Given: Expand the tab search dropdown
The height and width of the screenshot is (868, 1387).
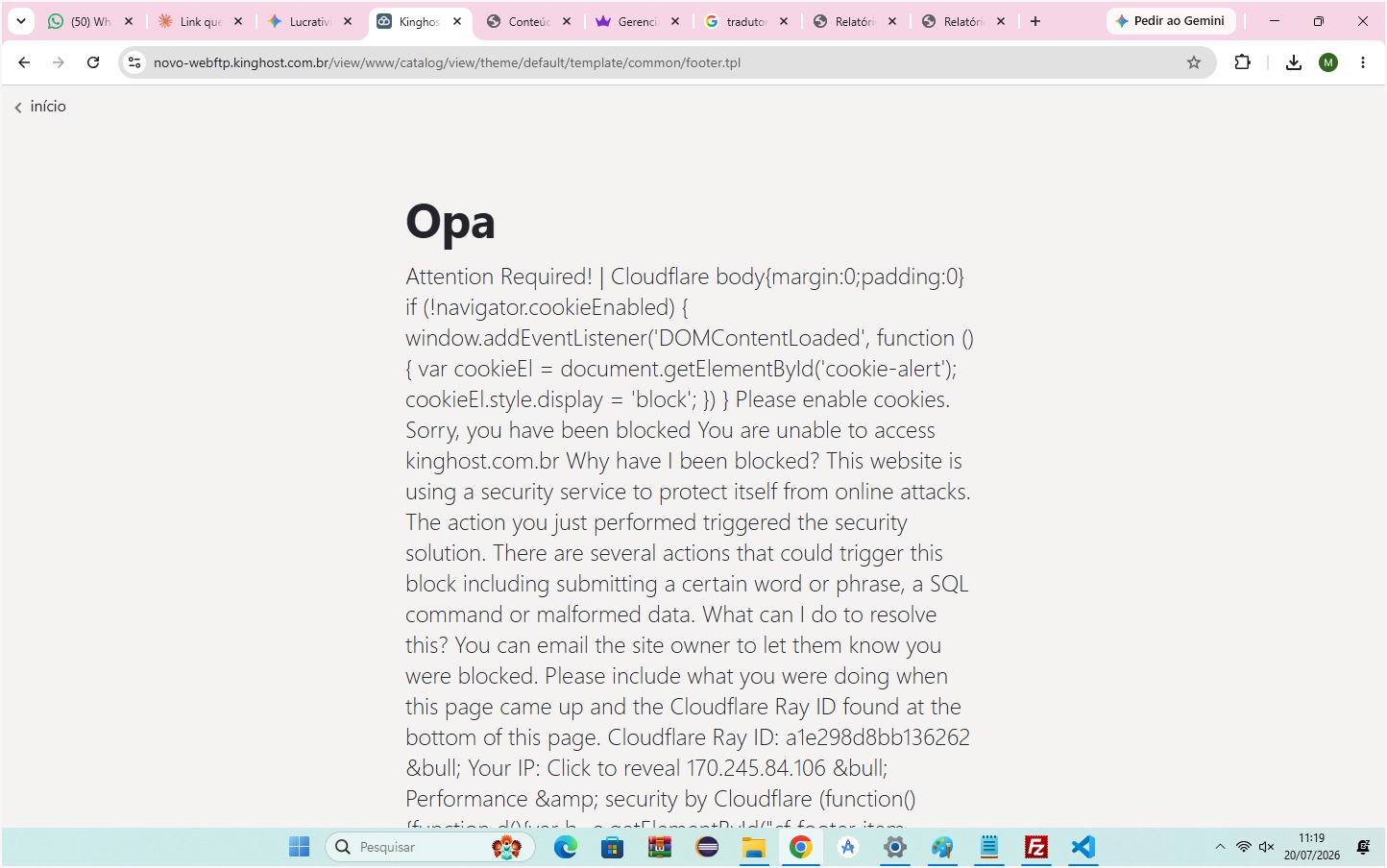Looking at the screenshot, I should tap(20, 21).
